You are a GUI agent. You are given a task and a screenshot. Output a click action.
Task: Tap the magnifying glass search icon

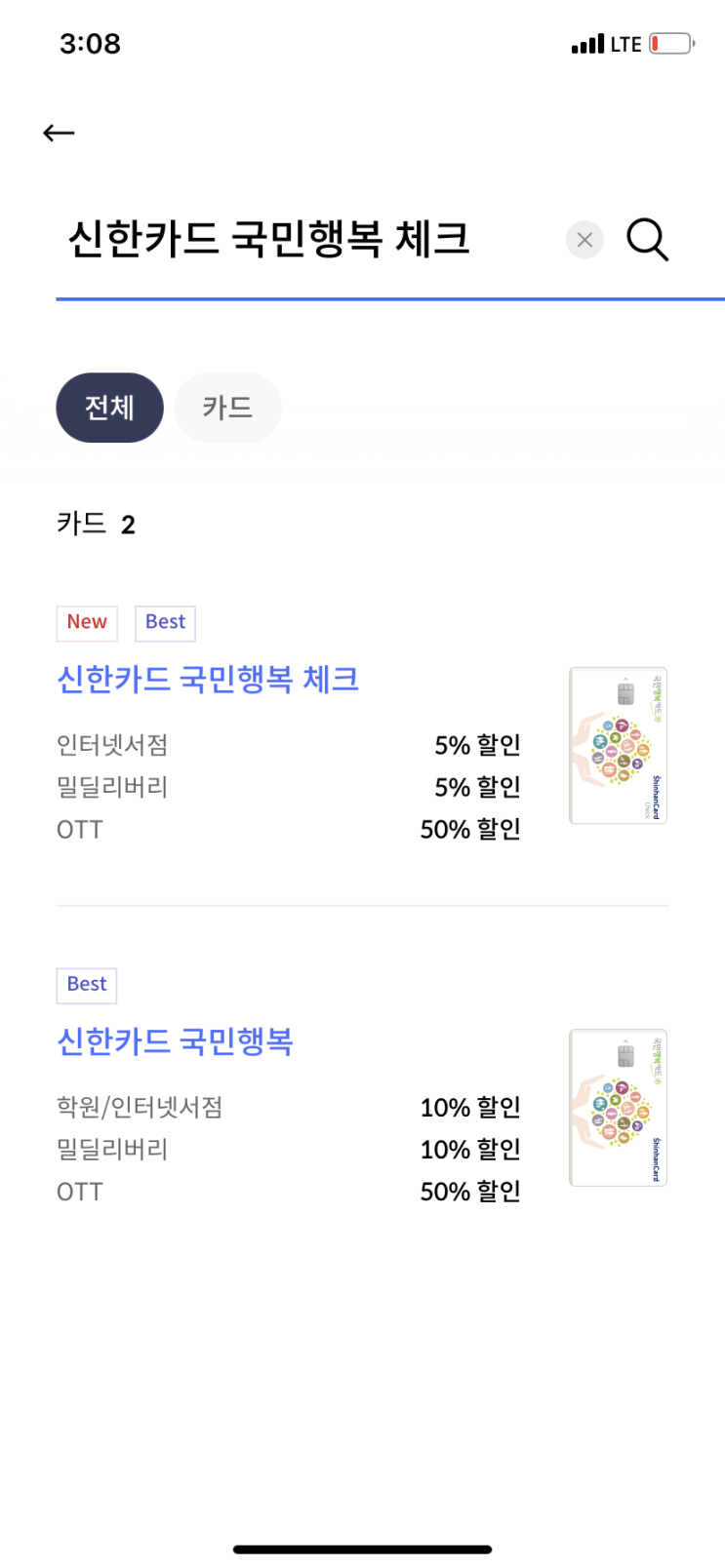[647, 240]
